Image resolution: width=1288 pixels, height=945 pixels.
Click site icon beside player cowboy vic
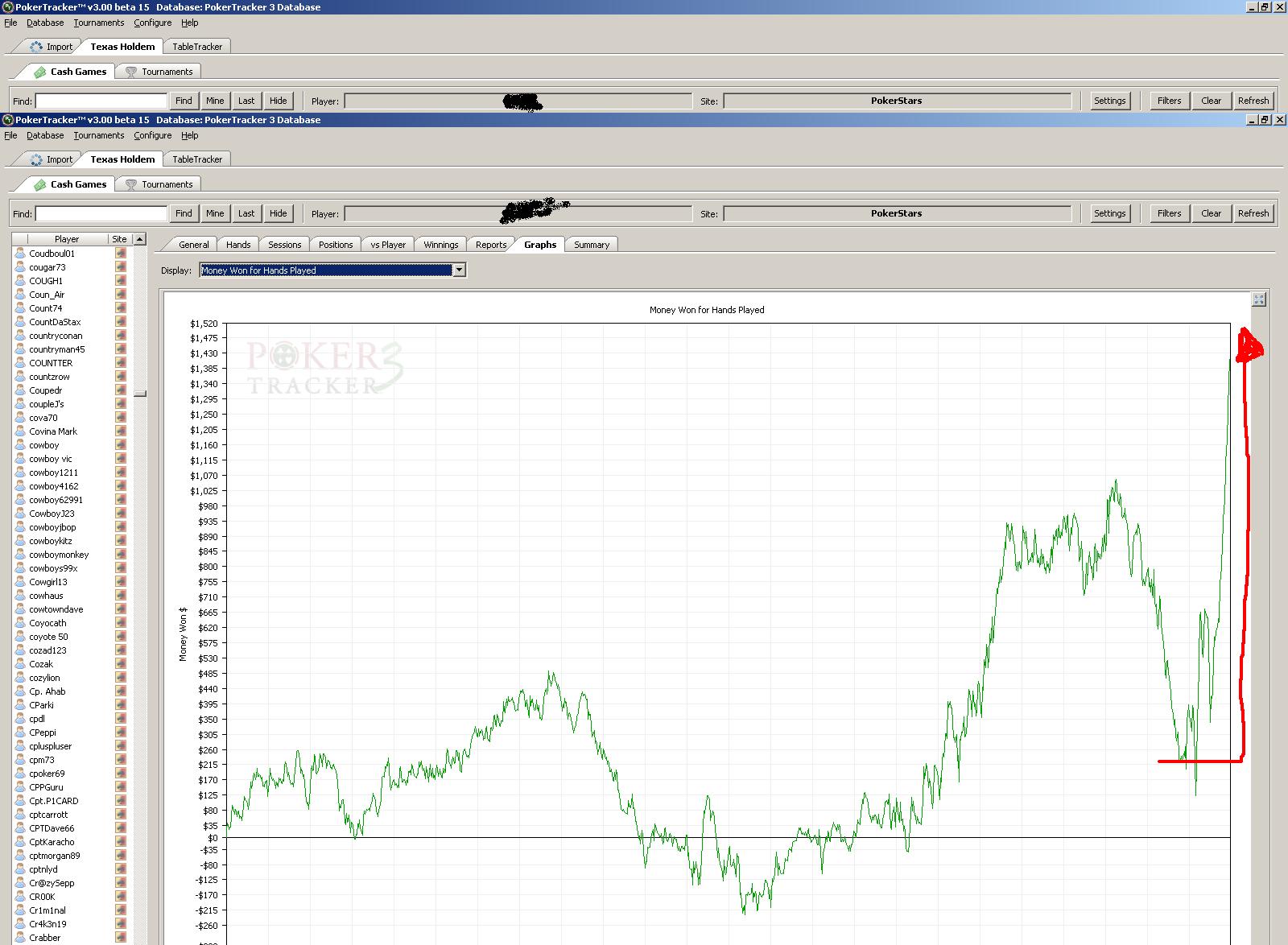[121, 459]
